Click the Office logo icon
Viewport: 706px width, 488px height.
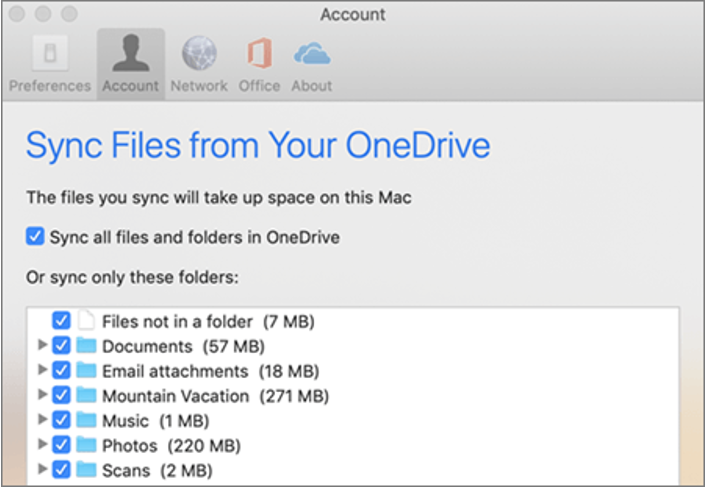click(x=259, y=54)
